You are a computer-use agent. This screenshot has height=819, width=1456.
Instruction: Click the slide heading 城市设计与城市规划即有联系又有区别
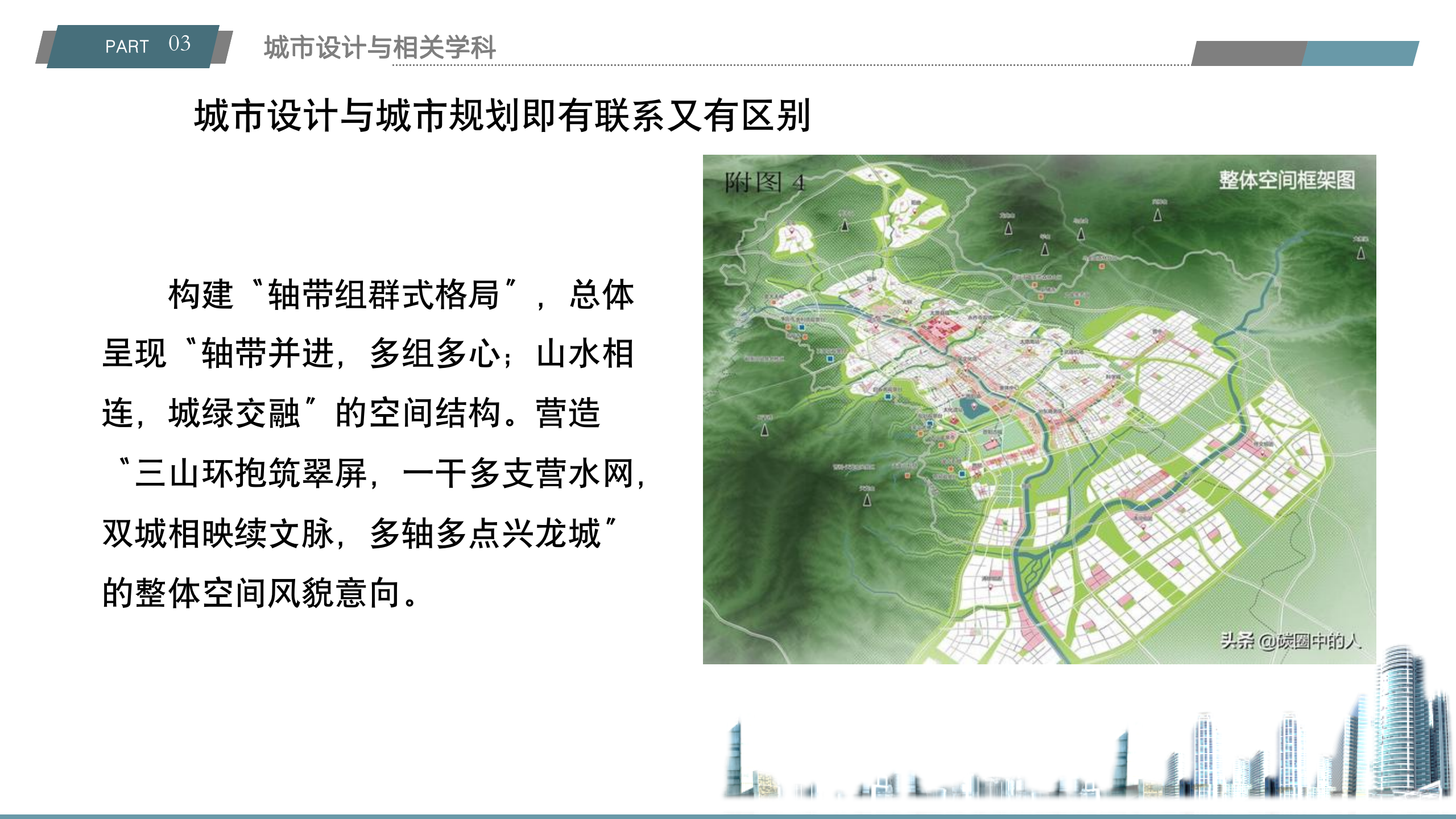[502, 116]
